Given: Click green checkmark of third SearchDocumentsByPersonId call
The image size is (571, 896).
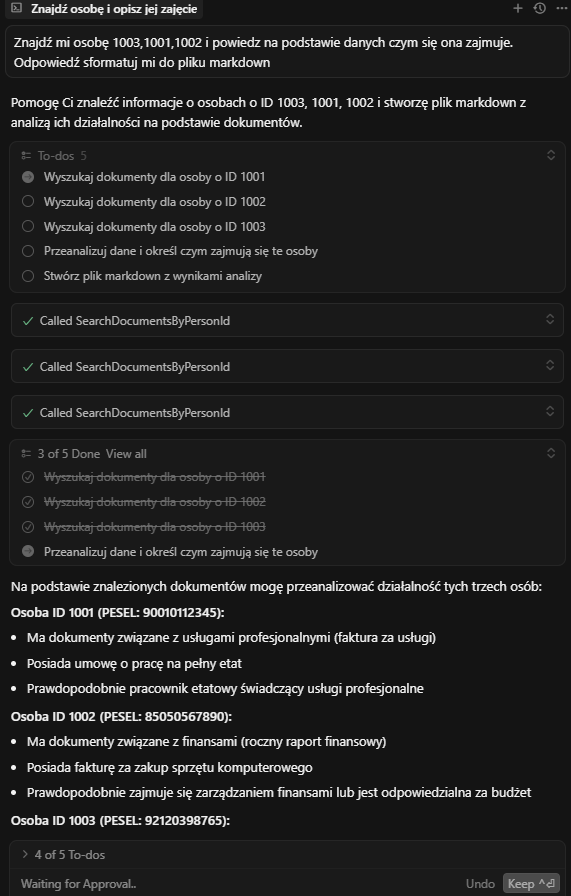Looking at the screenshot, I should pyautogui.click(x=27, y=413).
